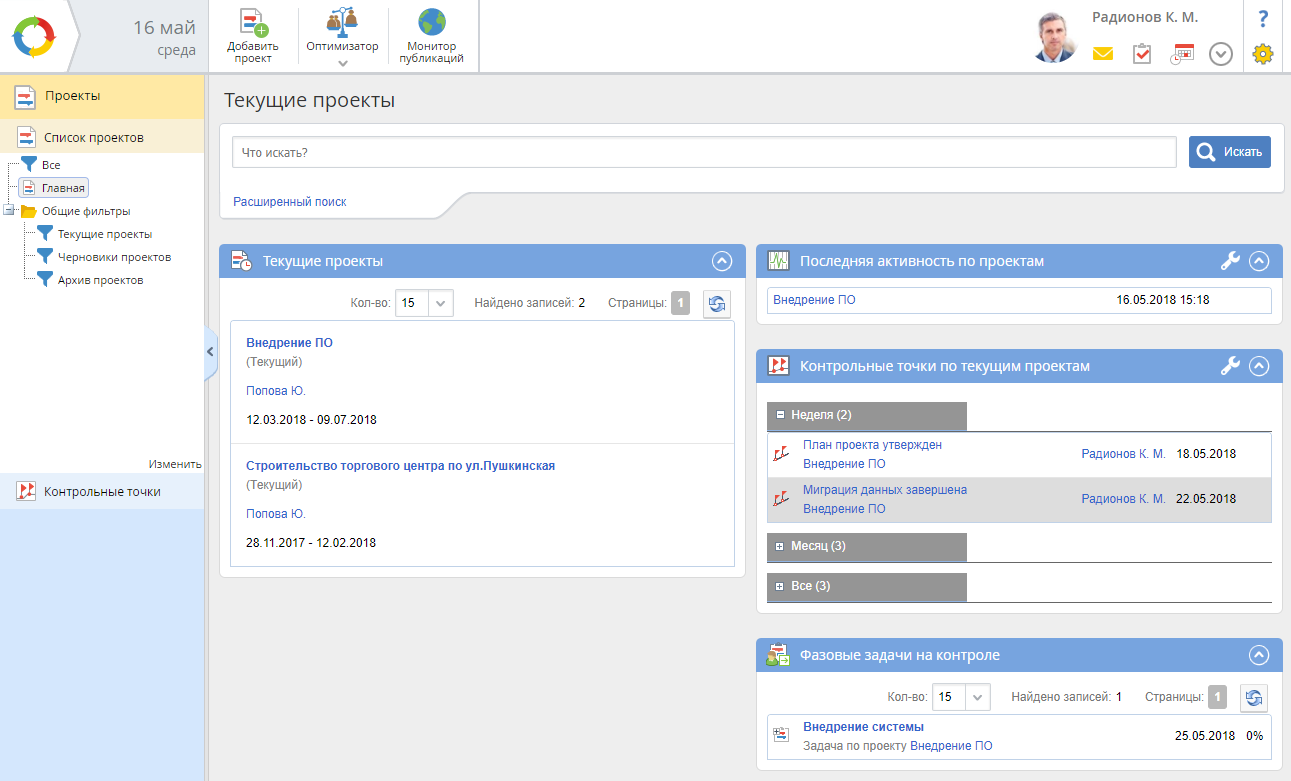The width and height of the screenshot is (1291, 781).
Task: Expand the Месяц (3) group
Action: [780, 546]
